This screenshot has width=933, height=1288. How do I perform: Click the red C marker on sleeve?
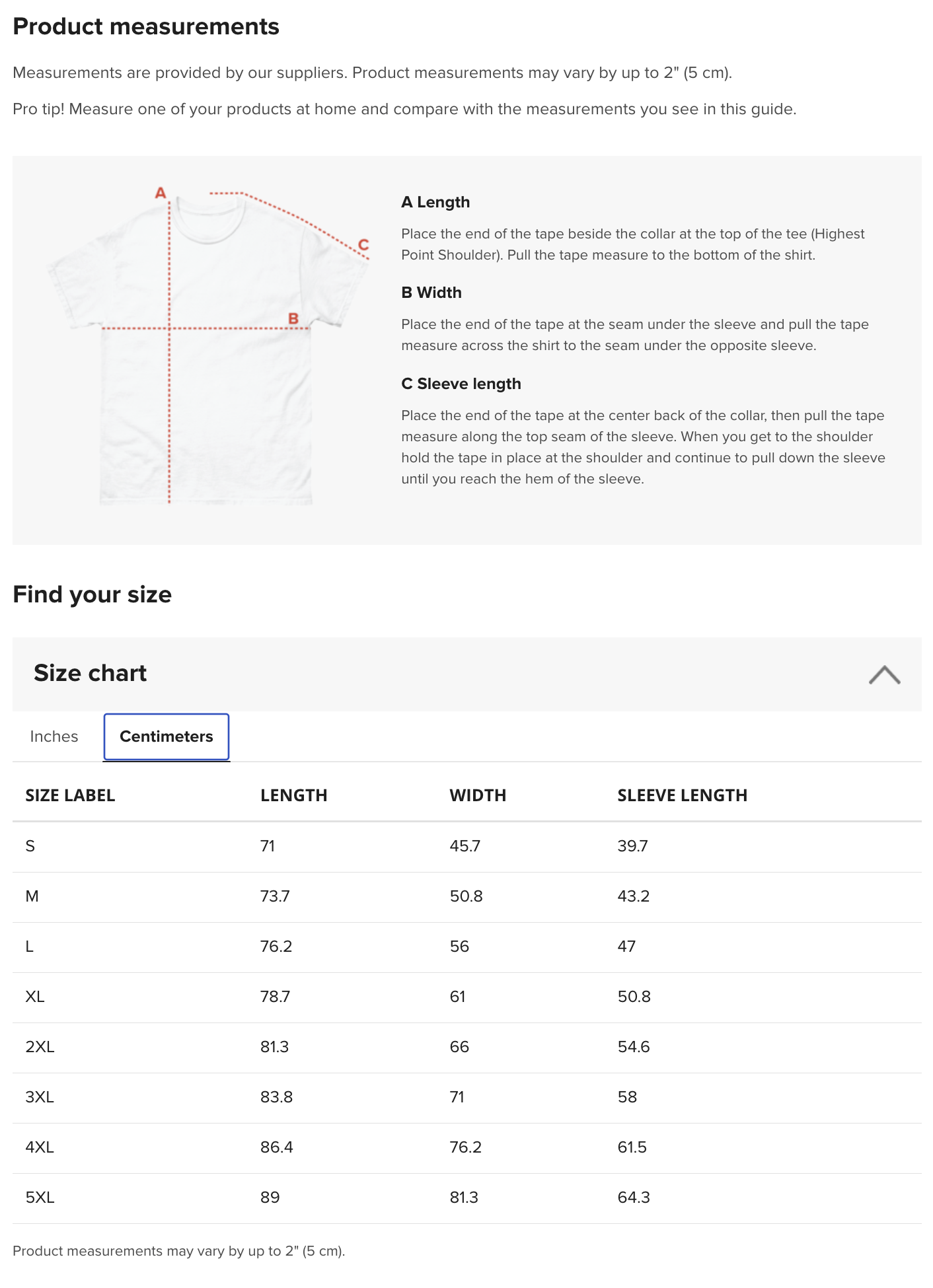click(x=363, y=245)
